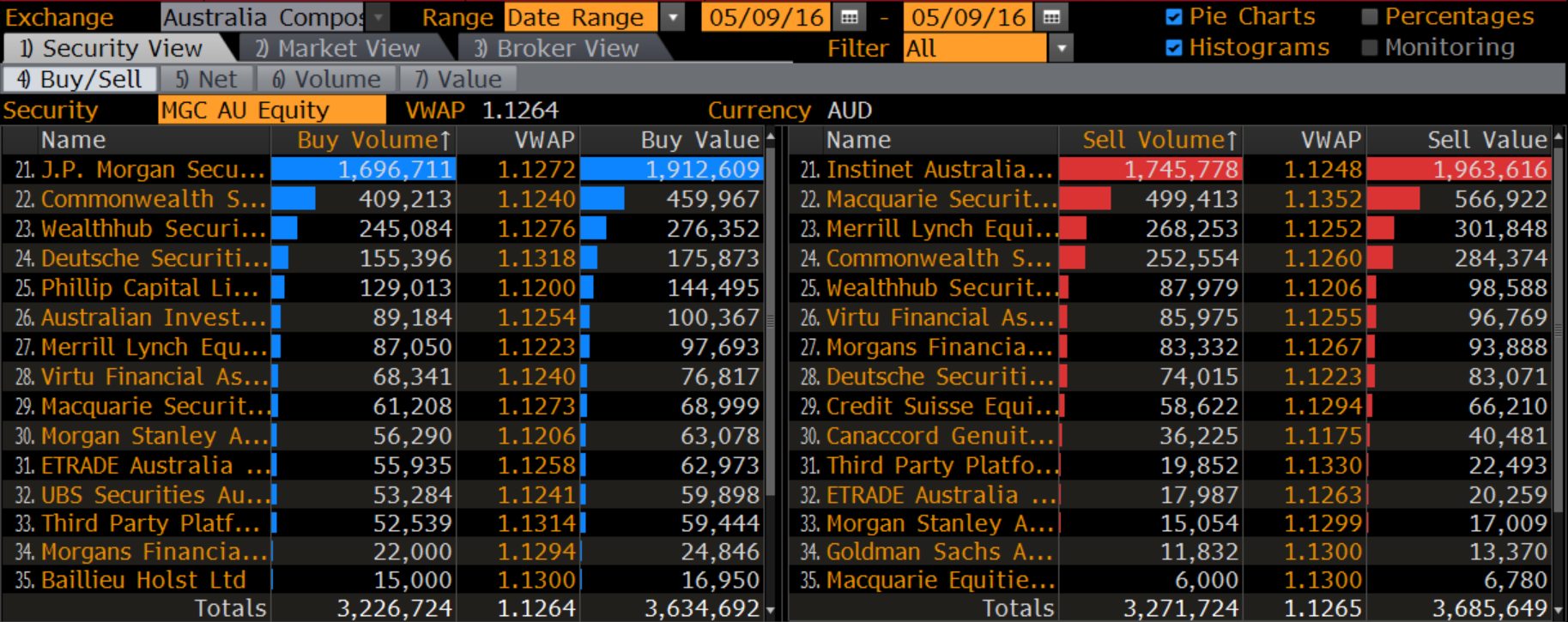Select Commonwealth S... buyer row
This screenshot has width=1568, height=622.
(383, 199)
